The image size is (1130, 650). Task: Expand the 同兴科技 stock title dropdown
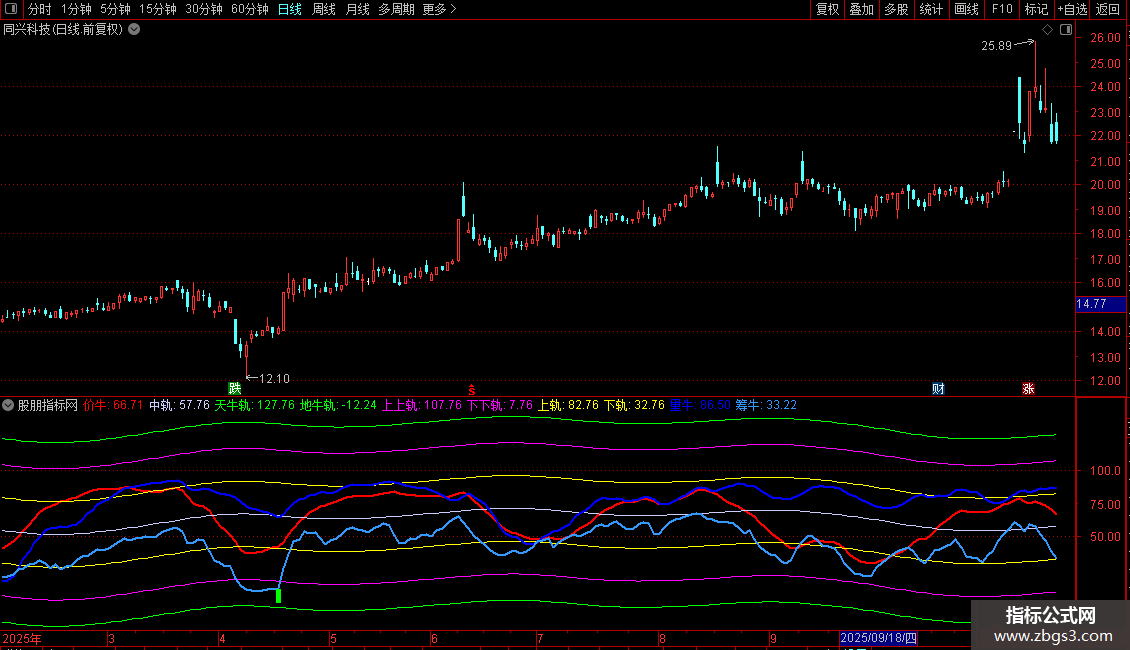click(135, 29)
